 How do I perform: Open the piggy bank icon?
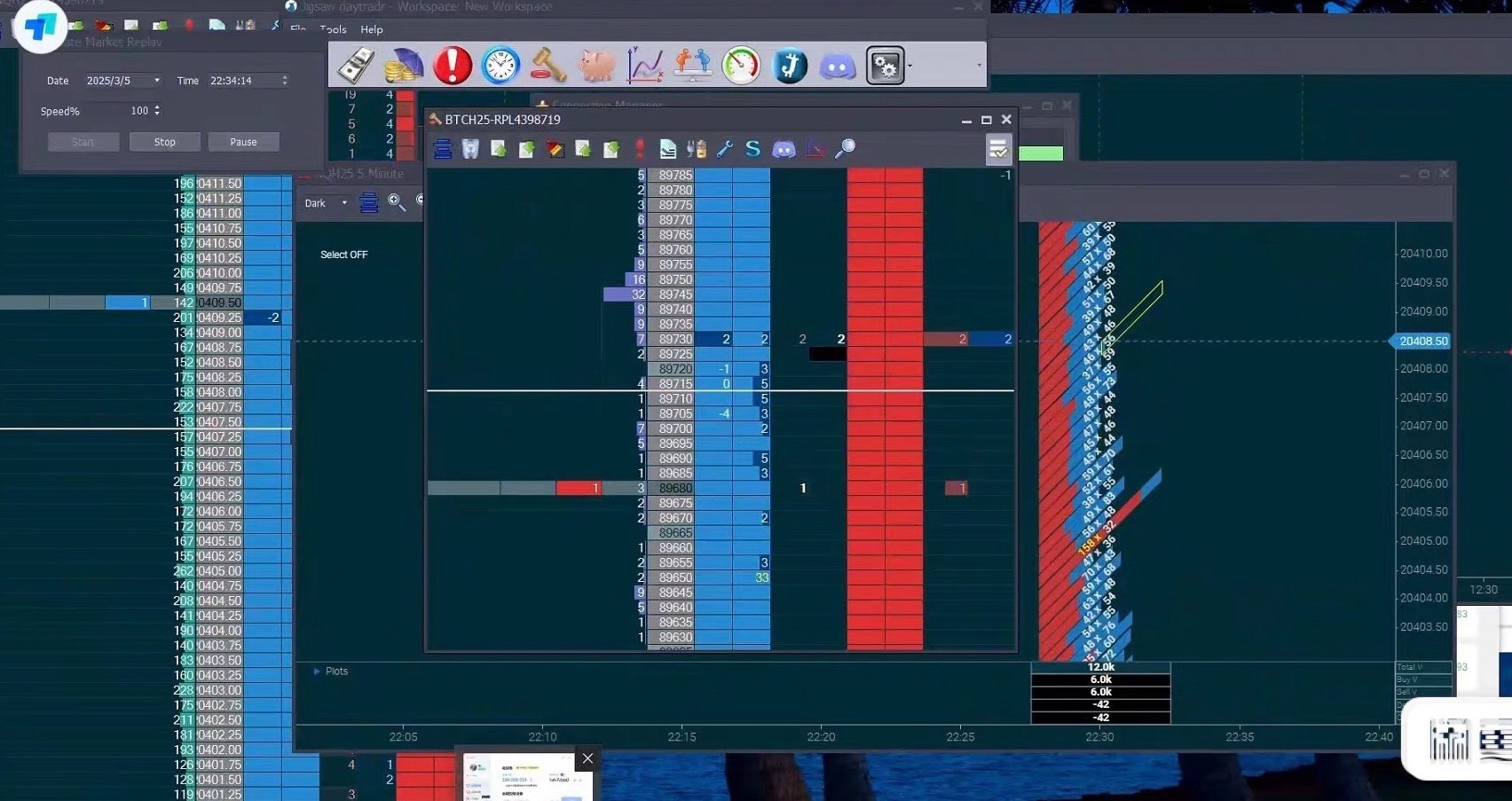[597, 66]
